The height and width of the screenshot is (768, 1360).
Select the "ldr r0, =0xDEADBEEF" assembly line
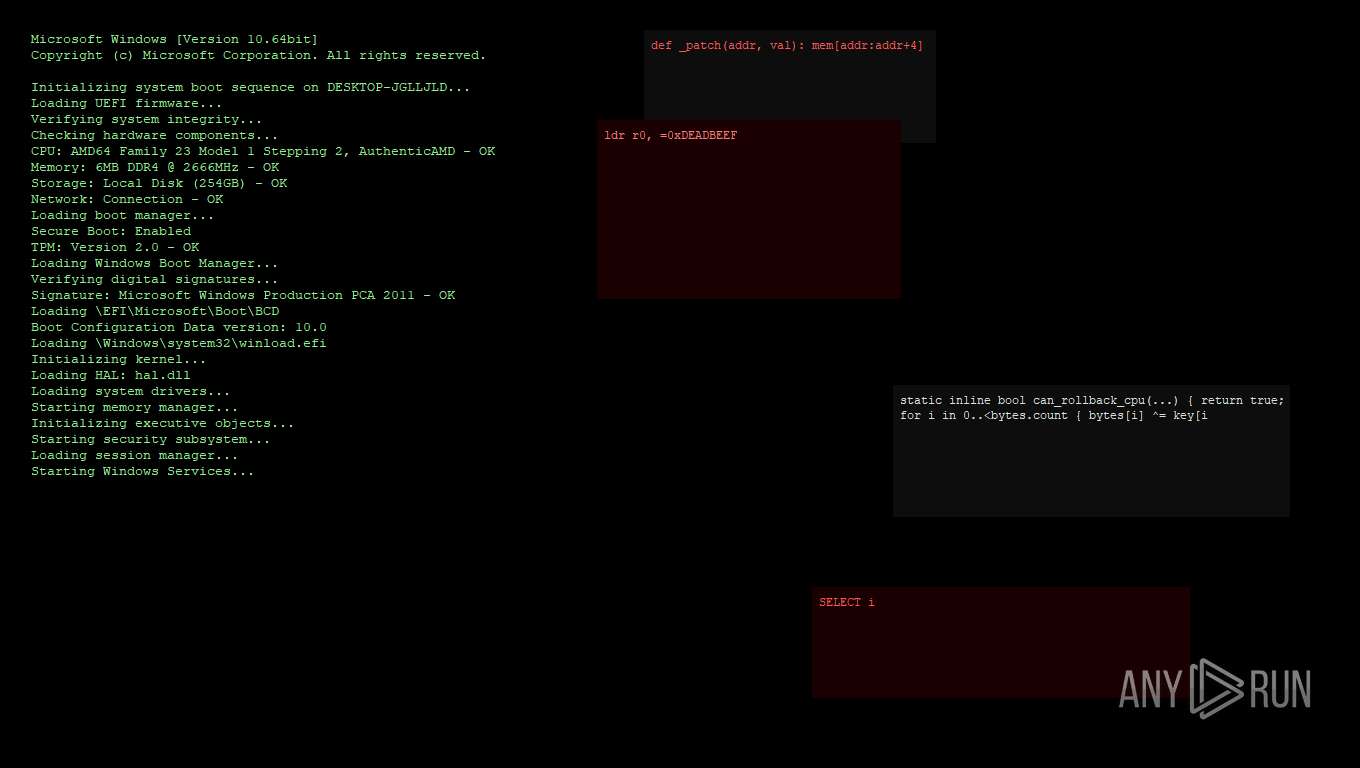coord(671,136)
